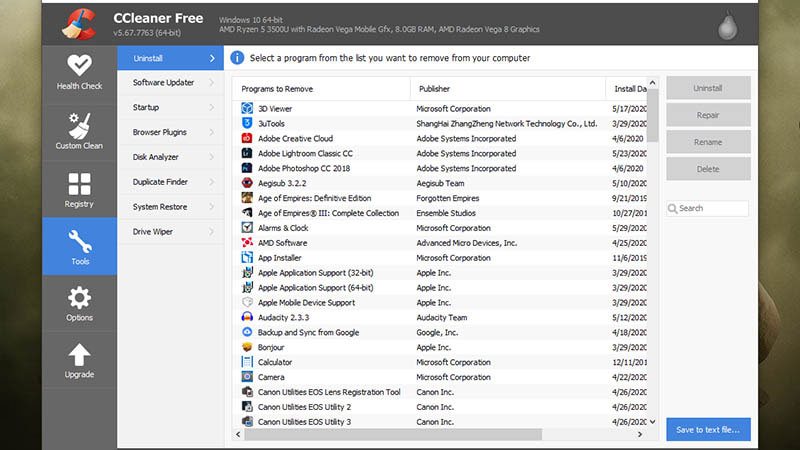Select Adobe Creative Cloud program entry

click(295, 138)
